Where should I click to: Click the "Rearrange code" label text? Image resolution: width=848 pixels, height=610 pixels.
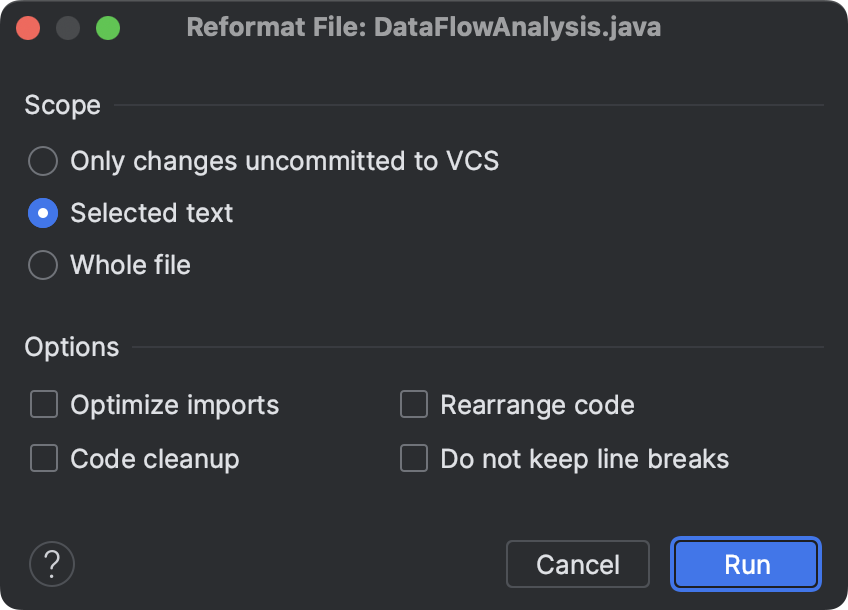coord(537,404)
